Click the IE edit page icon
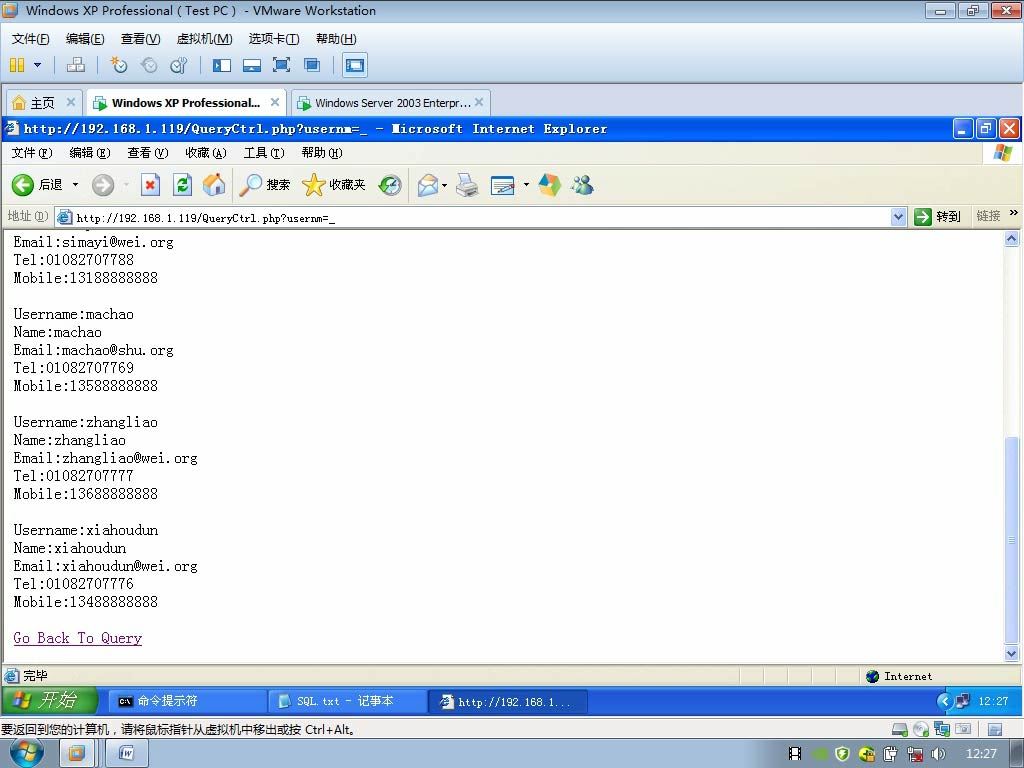 point(503,185)
